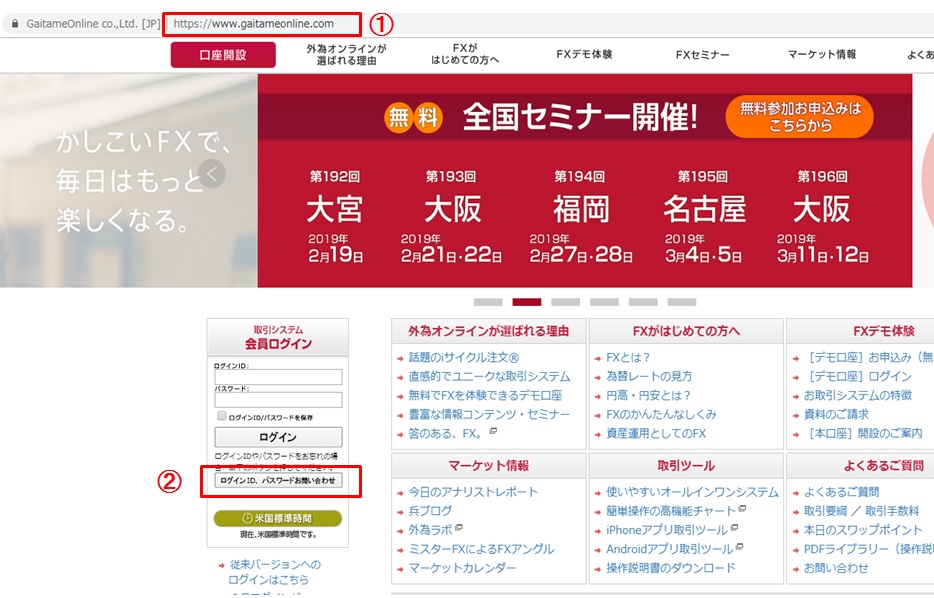Open 使いやすいオールインワンシステム link

[692, 492]
